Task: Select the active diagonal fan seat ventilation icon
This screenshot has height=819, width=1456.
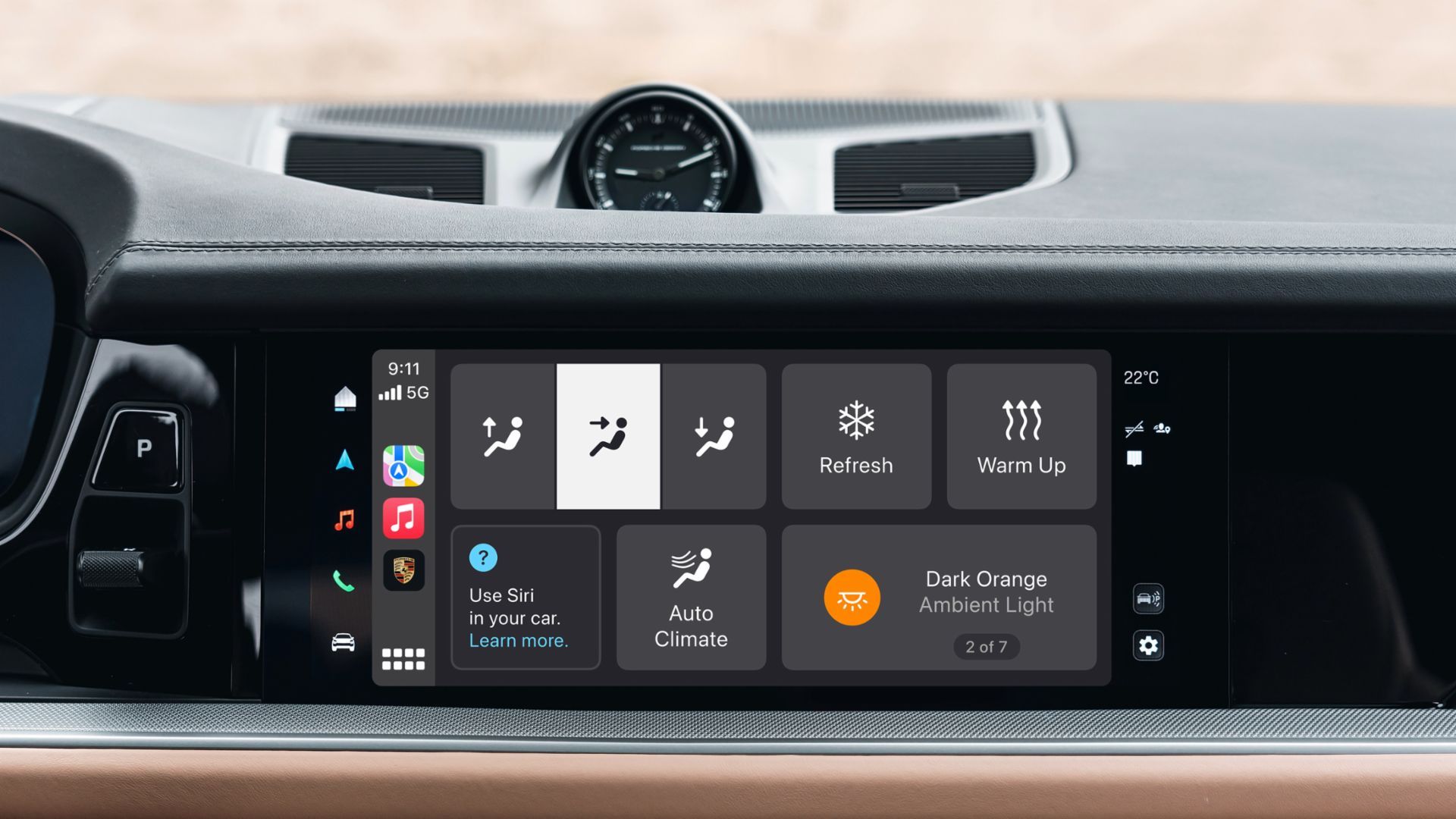Action: [x=608, y=437]
